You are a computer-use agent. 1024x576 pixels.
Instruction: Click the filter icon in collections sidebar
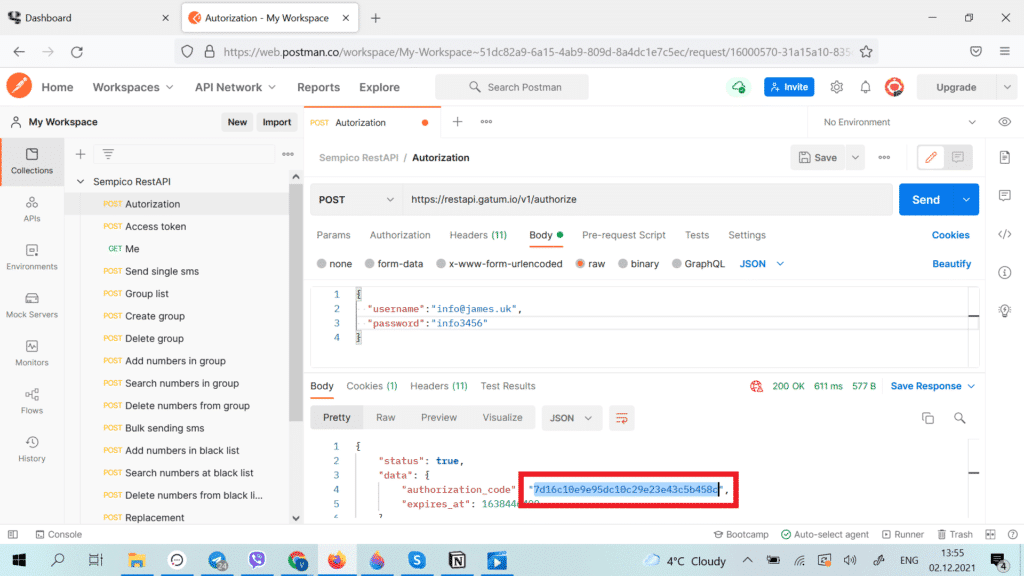coord(108,154)
